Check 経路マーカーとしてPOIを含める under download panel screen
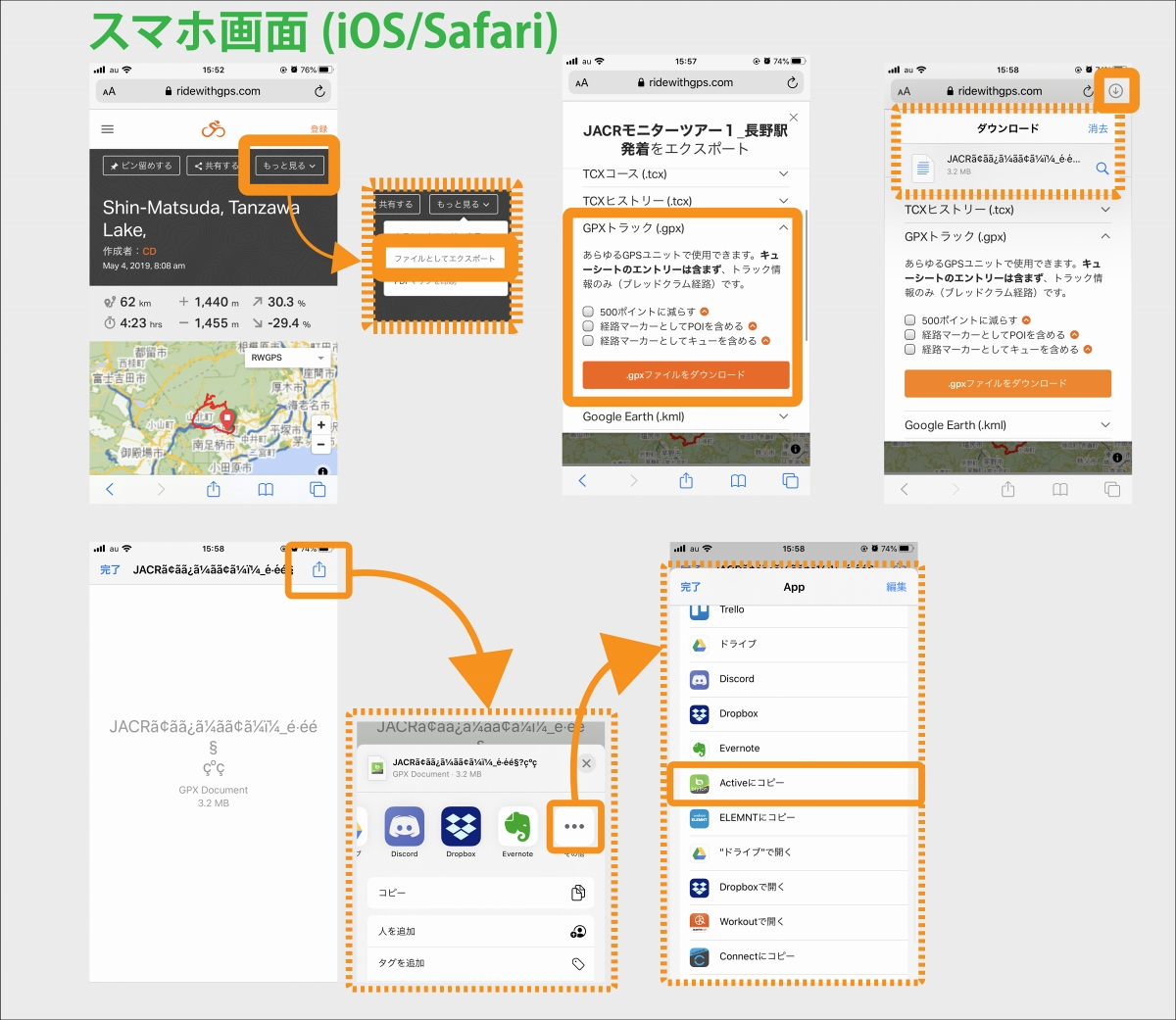This screenshot has height=1020, width=1176. click(910, 335)
